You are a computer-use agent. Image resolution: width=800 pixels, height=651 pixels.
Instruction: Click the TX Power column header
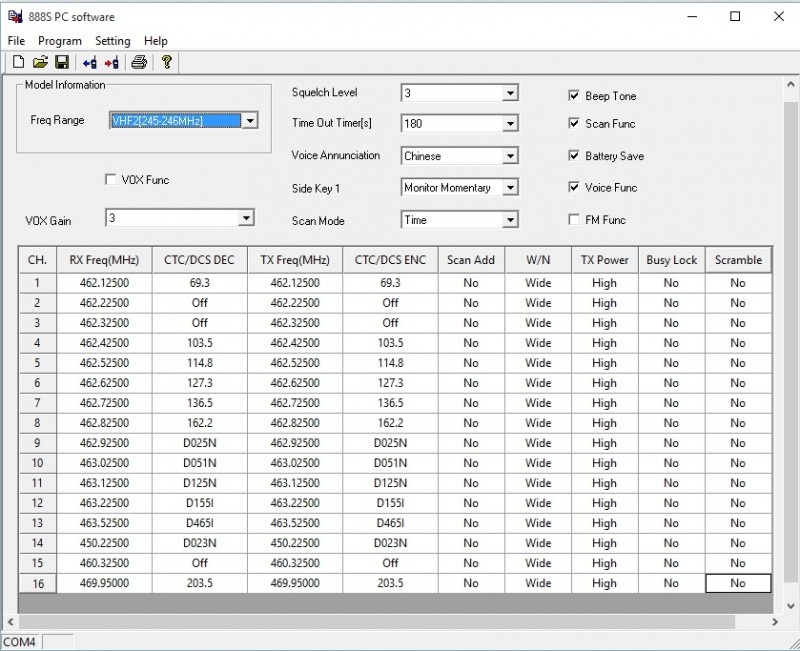click(x=604, y=260)
